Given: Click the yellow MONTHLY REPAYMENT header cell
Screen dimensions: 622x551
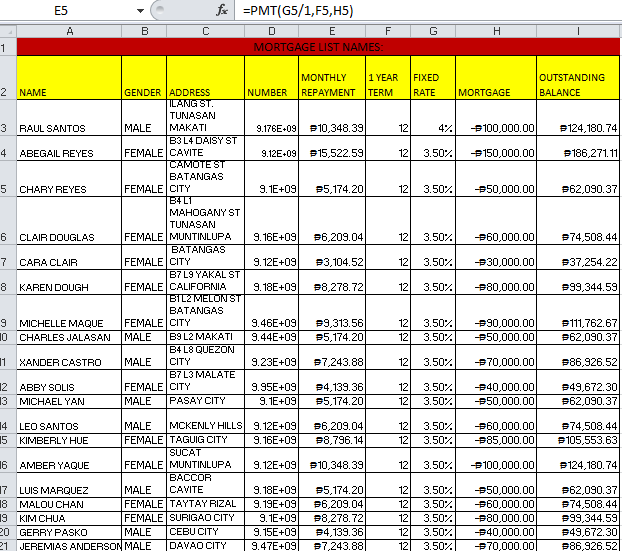Looking at the screenshot, I should coord(332,77).
